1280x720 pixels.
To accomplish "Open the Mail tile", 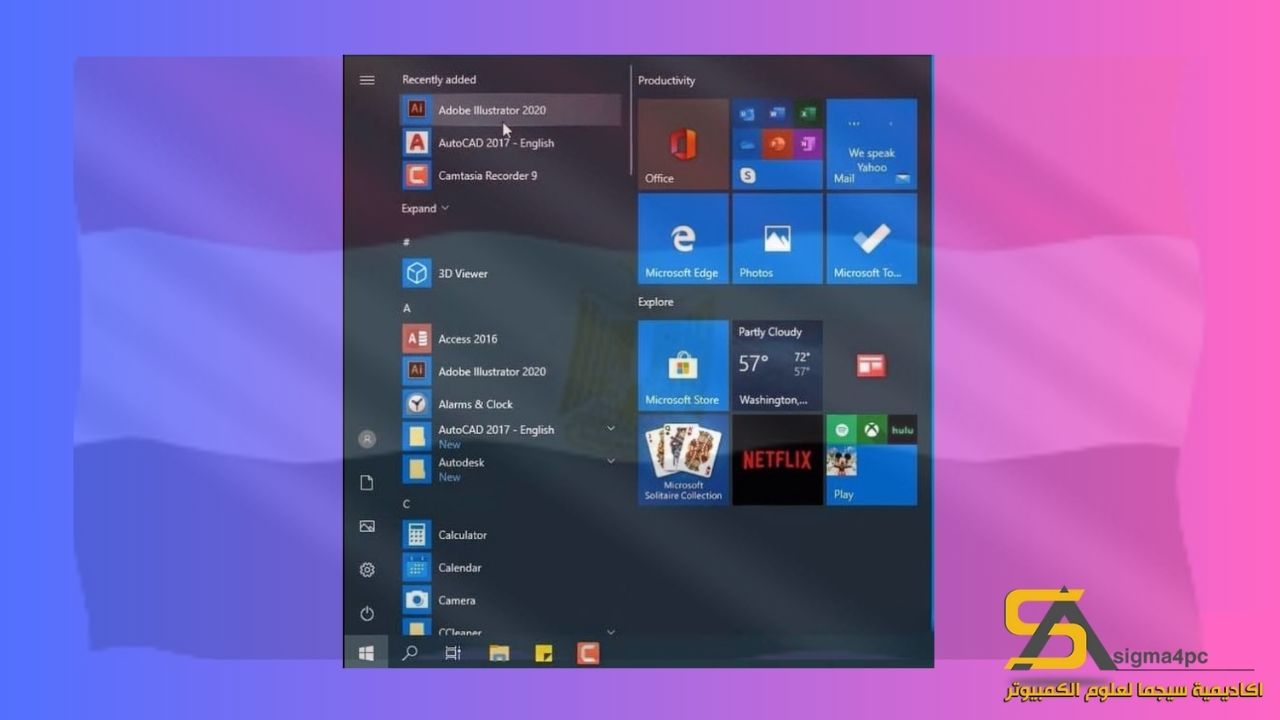I will point(871,144).
